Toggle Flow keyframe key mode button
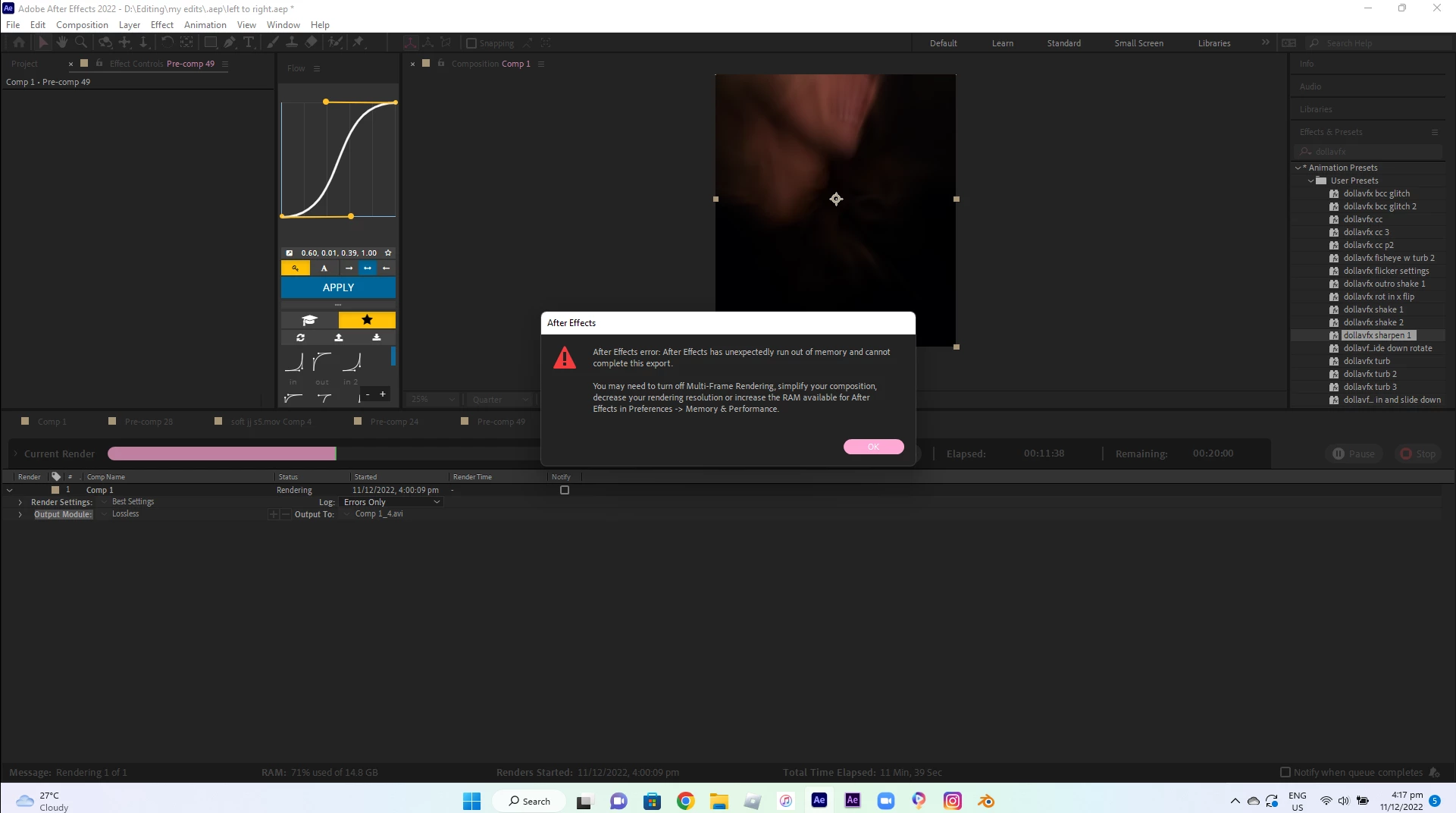Screen dimensions: 1456x813 pyautogui.click(x=296, y=268)
